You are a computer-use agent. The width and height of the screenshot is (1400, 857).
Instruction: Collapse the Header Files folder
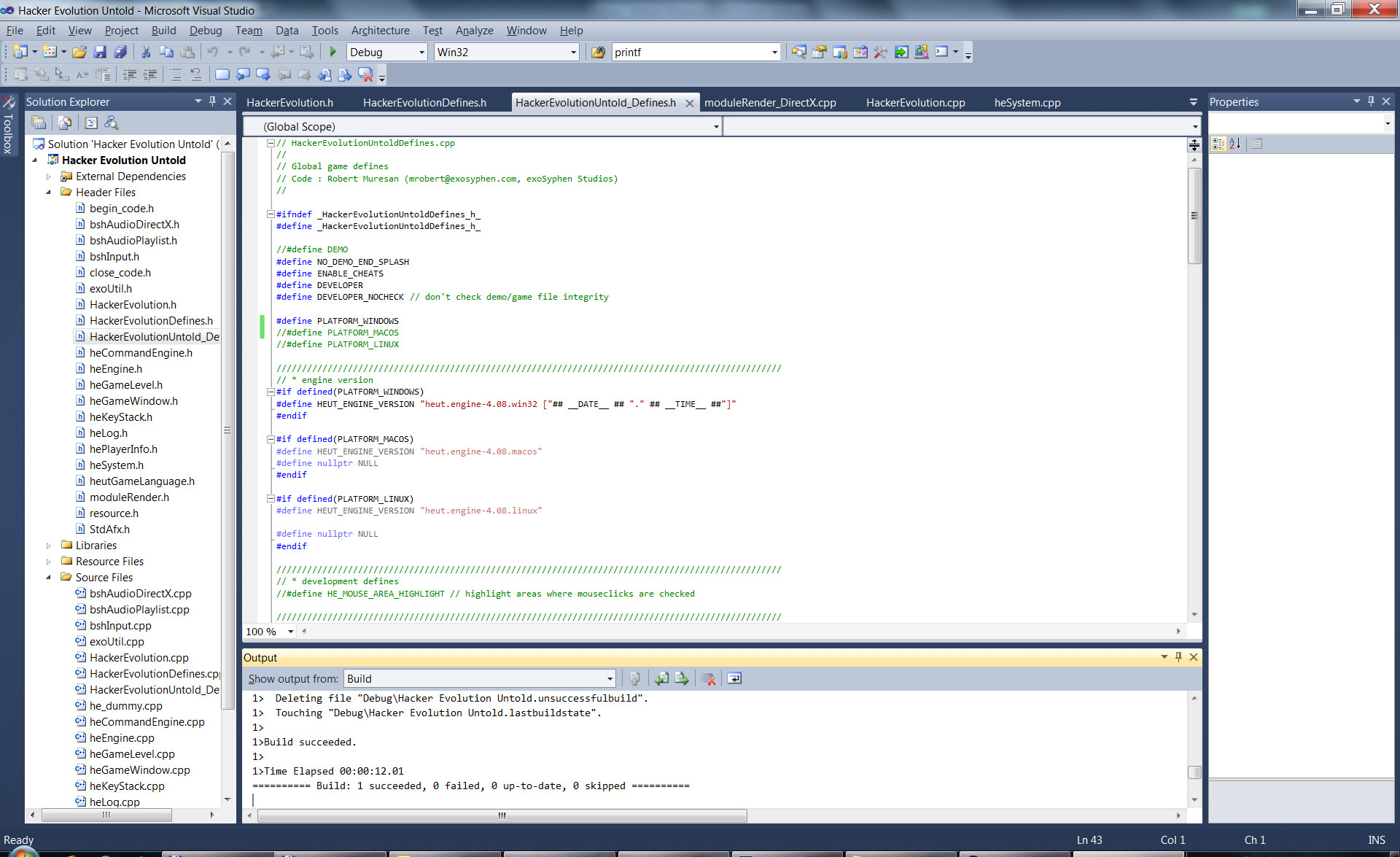pyautogui.click(x=48, y=192)
